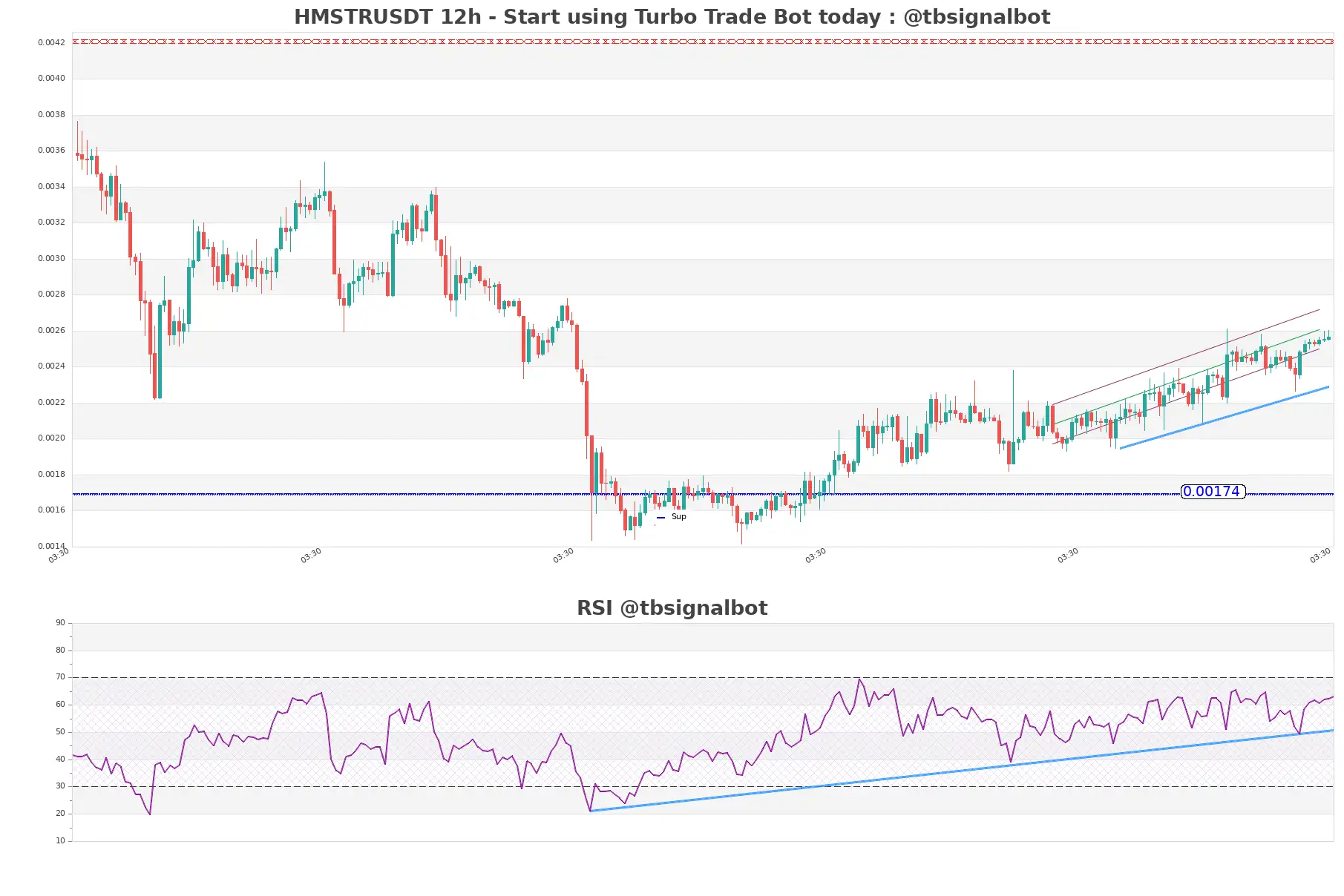
Task: Click the 0.0016 price axis label
Action: (51, 510)
